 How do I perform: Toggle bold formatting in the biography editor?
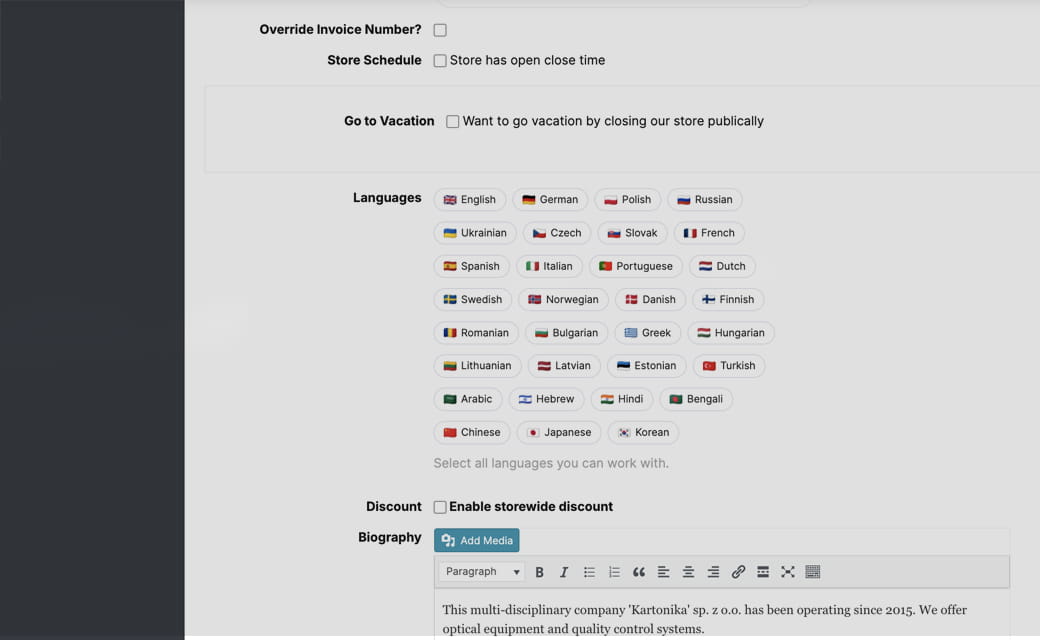coord(539,571)
